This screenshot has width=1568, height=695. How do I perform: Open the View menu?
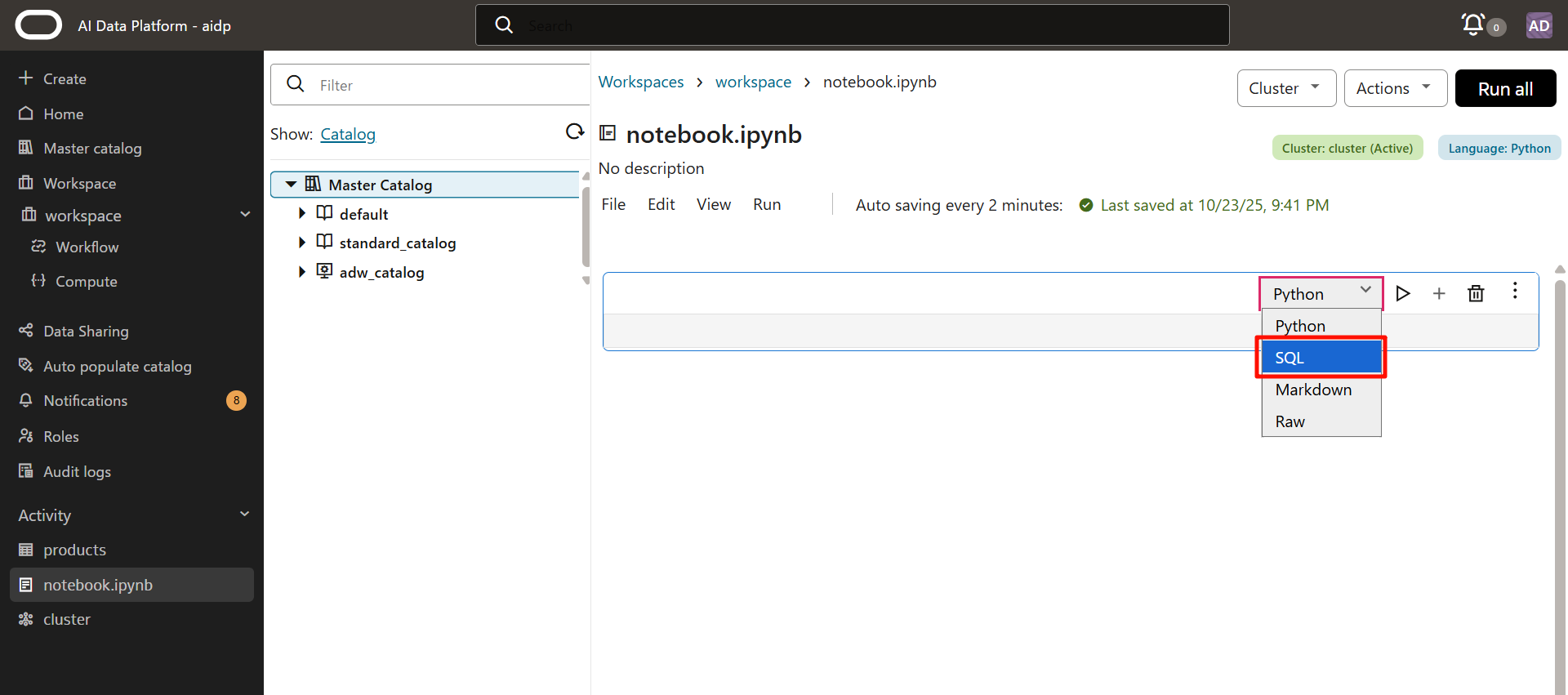pyautogui.click(x=714, y=204)
